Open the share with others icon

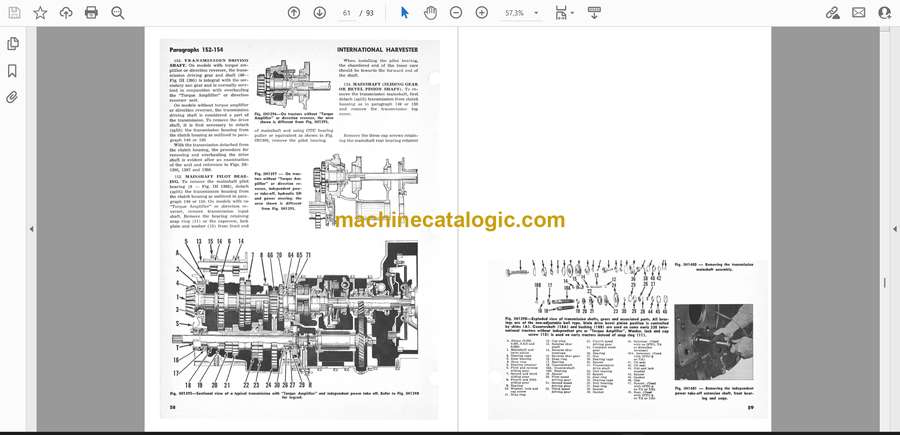pos(885,13)
